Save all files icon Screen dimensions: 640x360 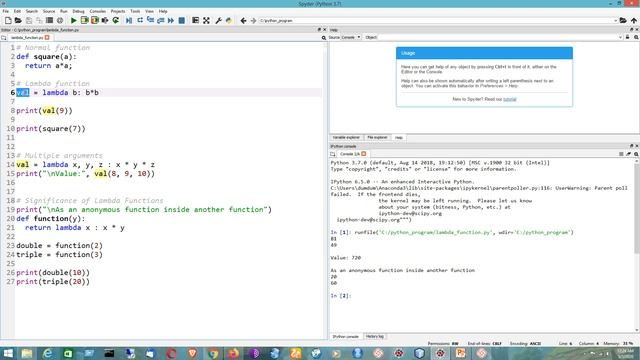coord(39,20)
